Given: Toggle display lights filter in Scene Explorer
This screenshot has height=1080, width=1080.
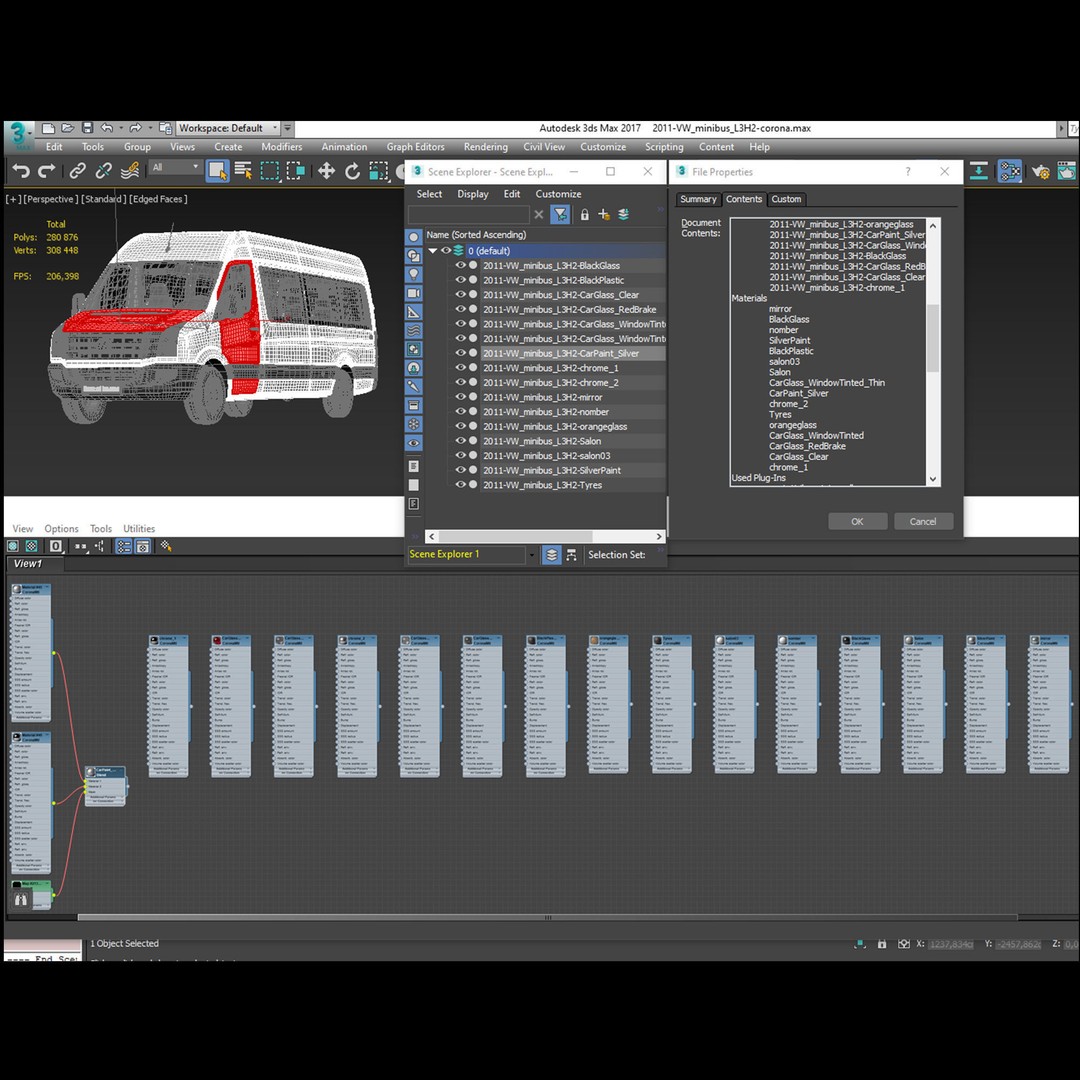Looking at the screenshot, I should pos(413,274).
